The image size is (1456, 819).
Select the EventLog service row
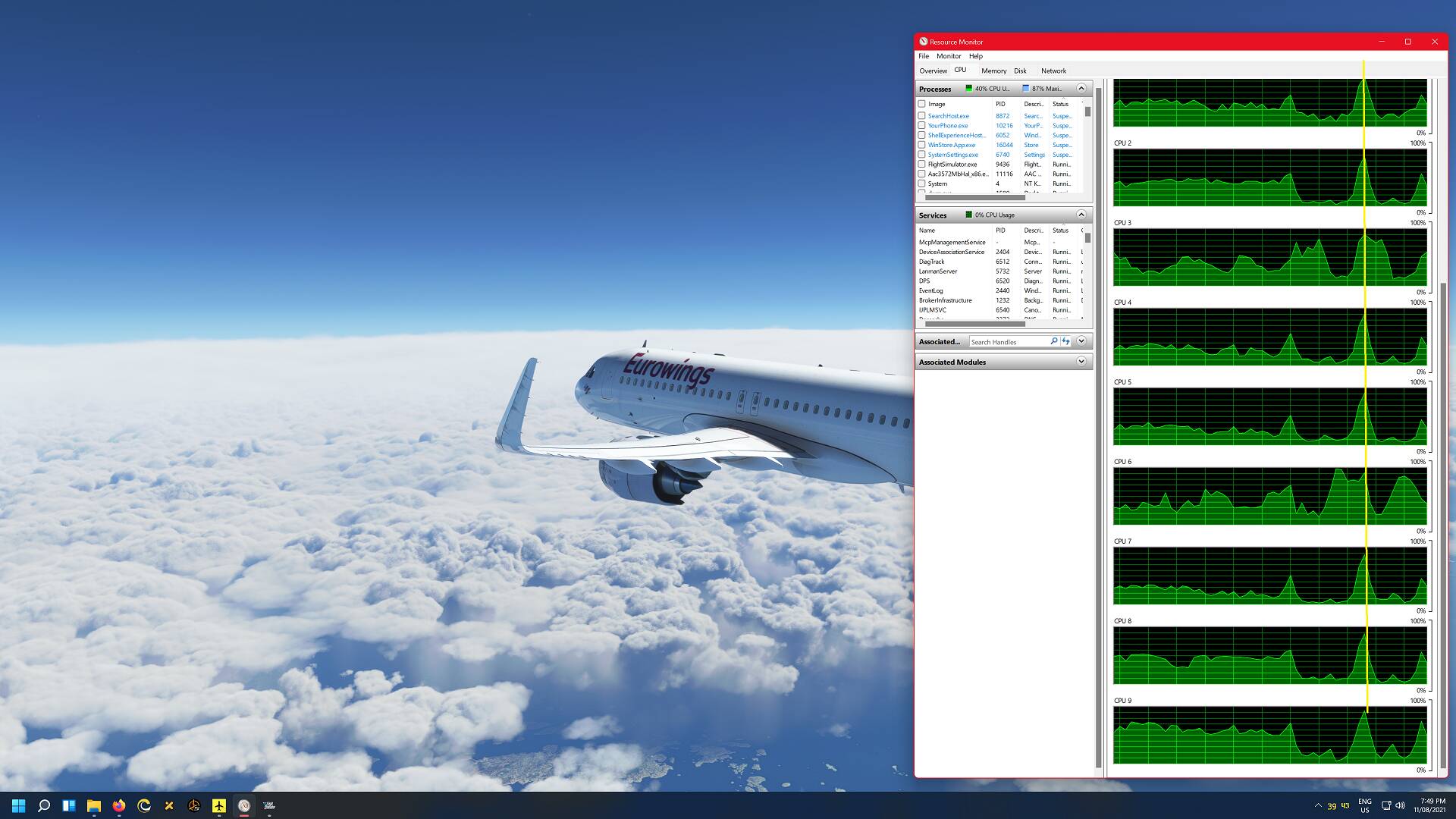(999, 290)
